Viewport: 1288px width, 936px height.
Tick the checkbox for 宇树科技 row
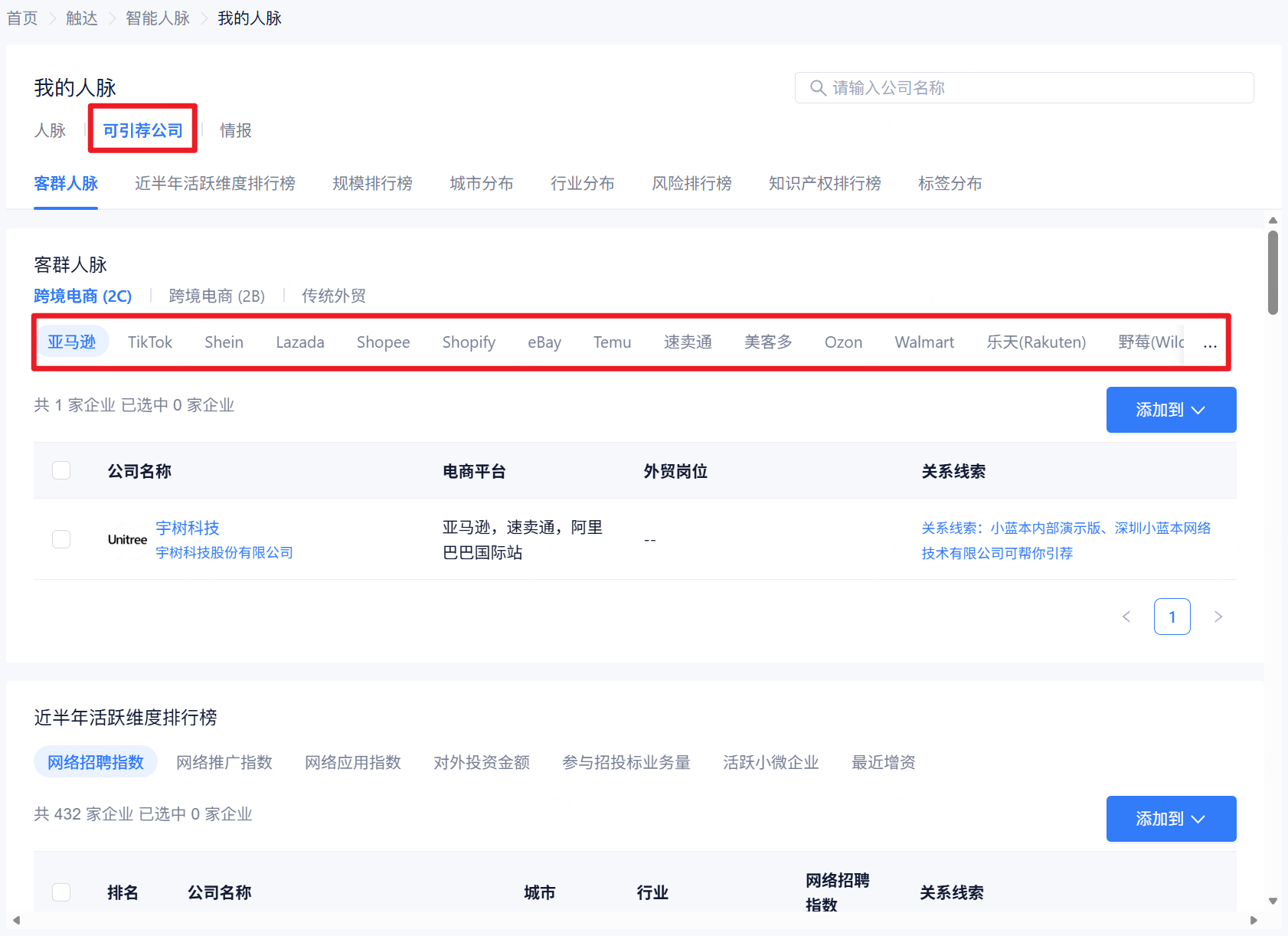(61, 539)
